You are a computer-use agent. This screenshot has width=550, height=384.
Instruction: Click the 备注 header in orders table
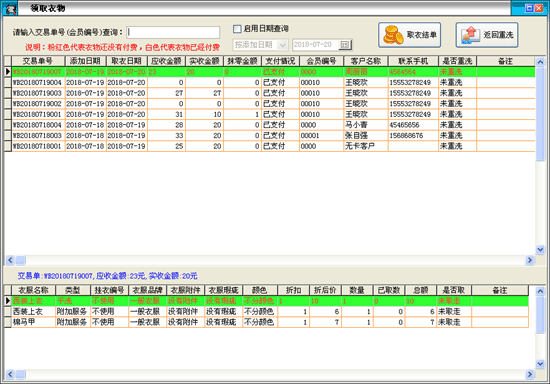click(x=505, y=61)
